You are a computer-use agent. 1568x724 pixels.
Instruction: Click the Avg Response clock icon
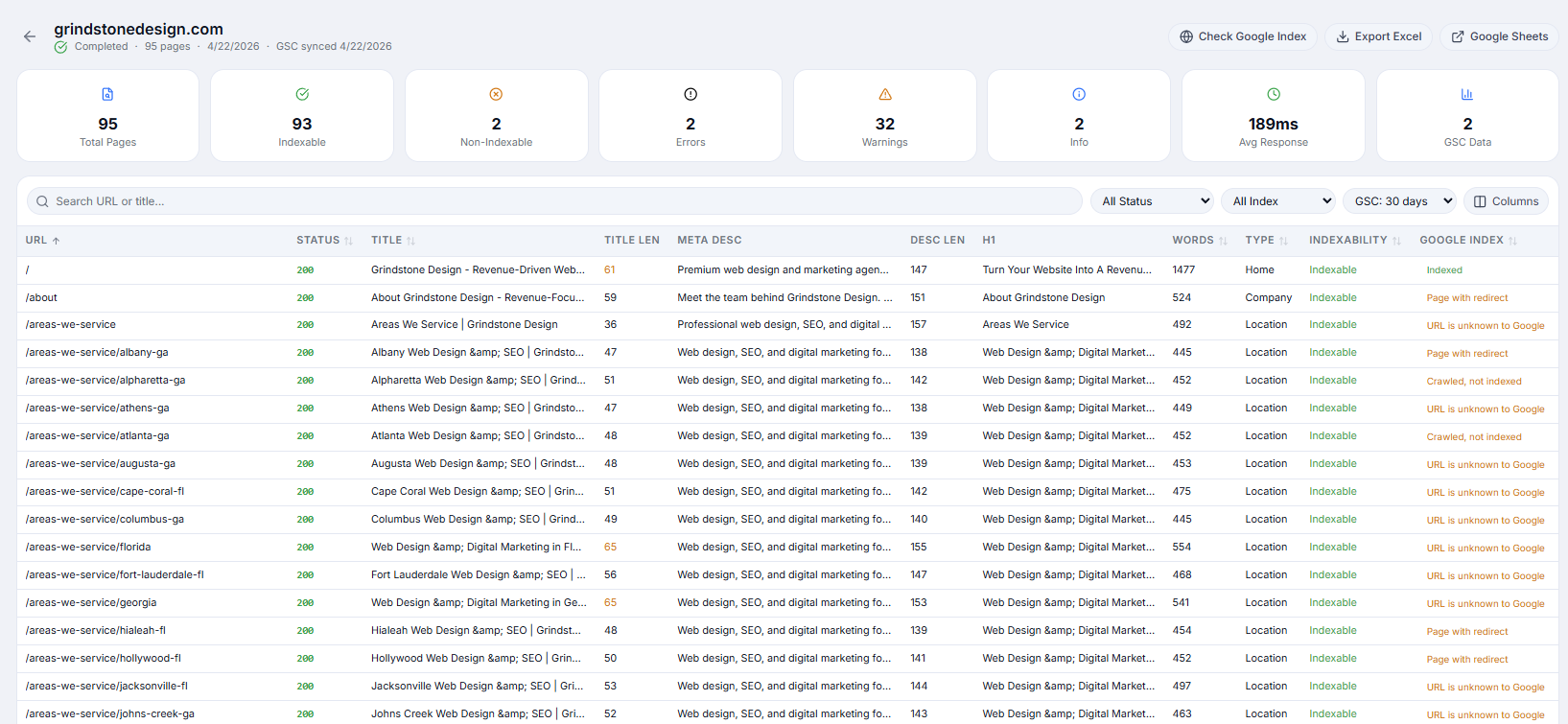pos(1274,94)
